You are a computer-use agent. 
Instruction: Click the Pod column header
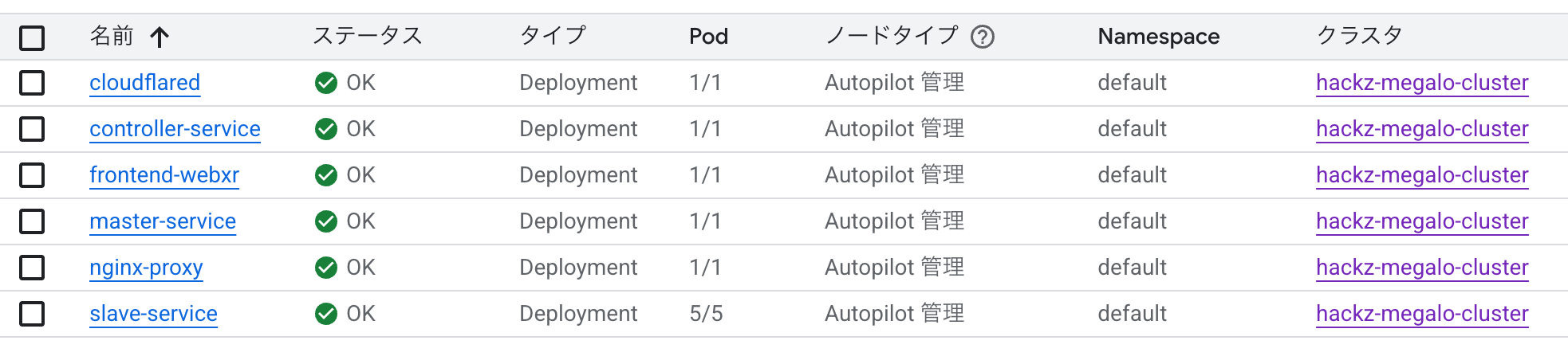pos(708,37)
